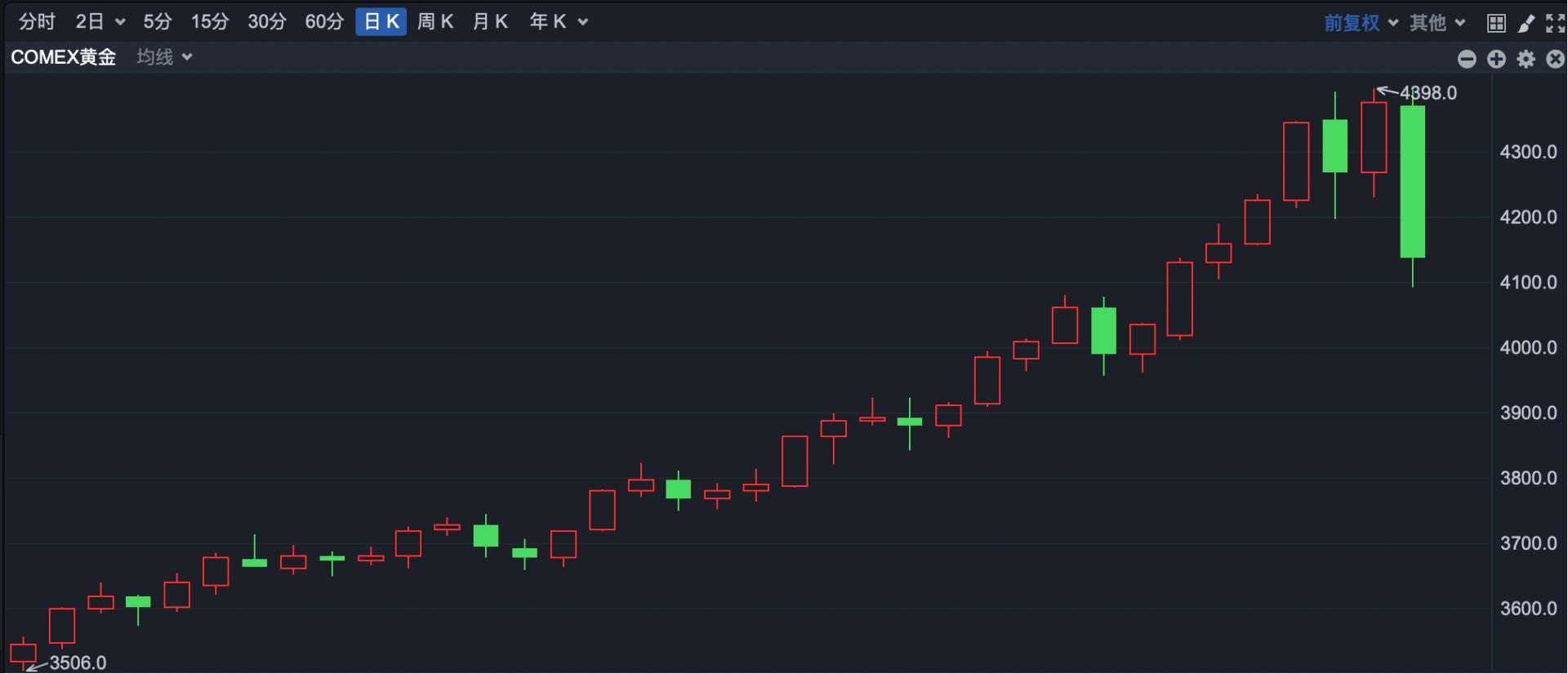
Task: Click the last large green candlestick
Action: [x=1412, y=181]
